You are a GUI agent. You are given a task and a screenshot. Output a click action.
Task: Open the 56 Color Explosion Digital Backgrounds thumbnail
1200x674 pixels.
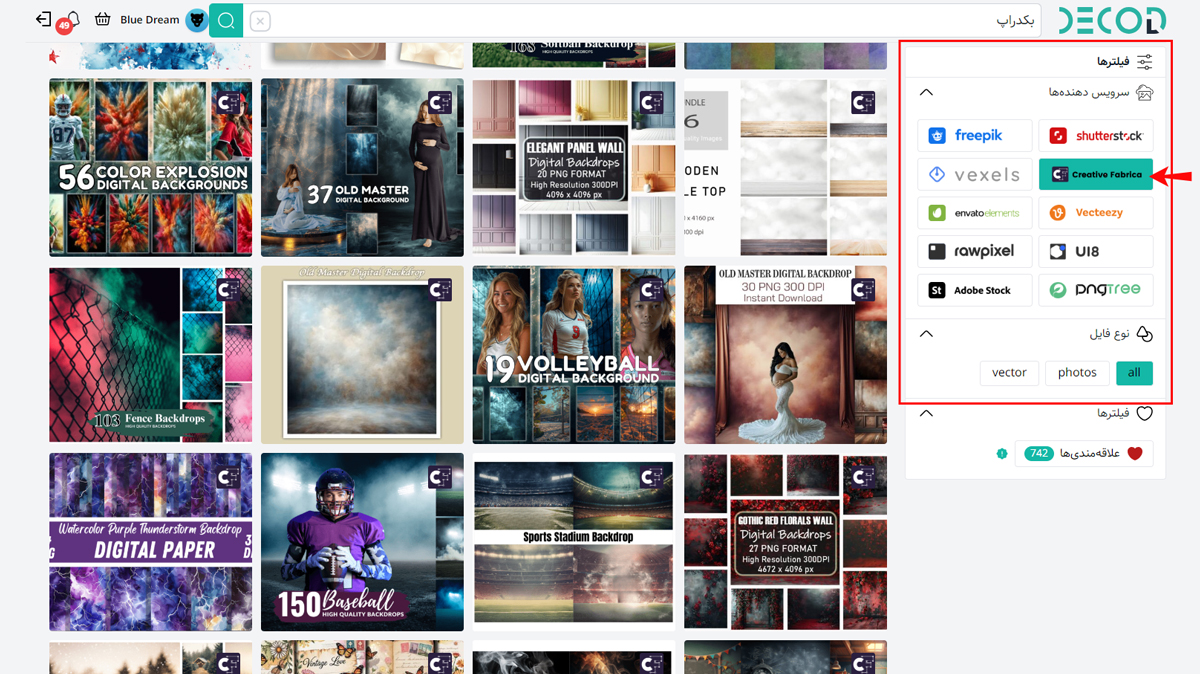pyautogui.click(x=150, y=168)
